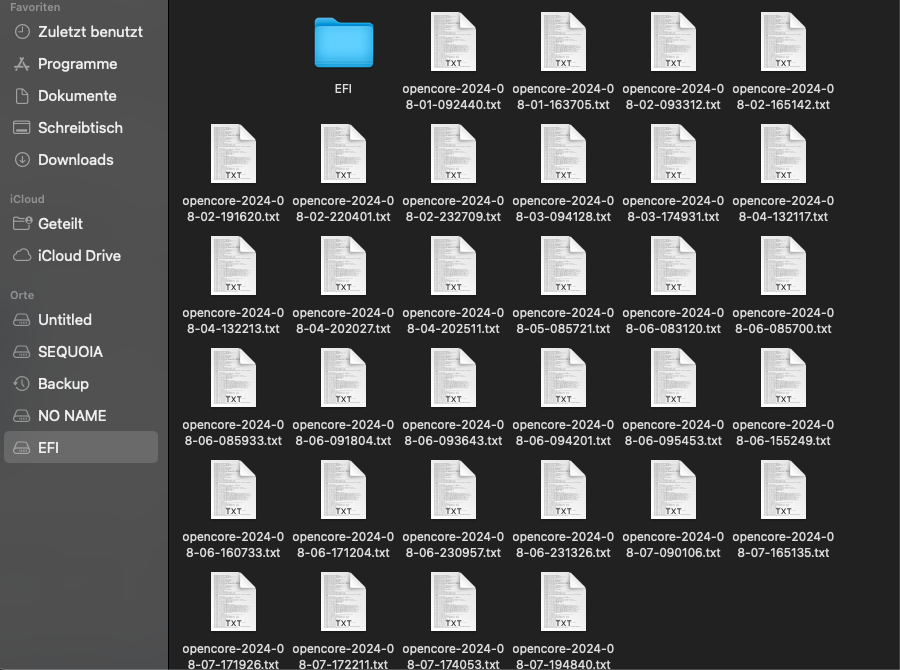Click the iCloud section header
The image size is (900, 670).
tap(27, 199)
